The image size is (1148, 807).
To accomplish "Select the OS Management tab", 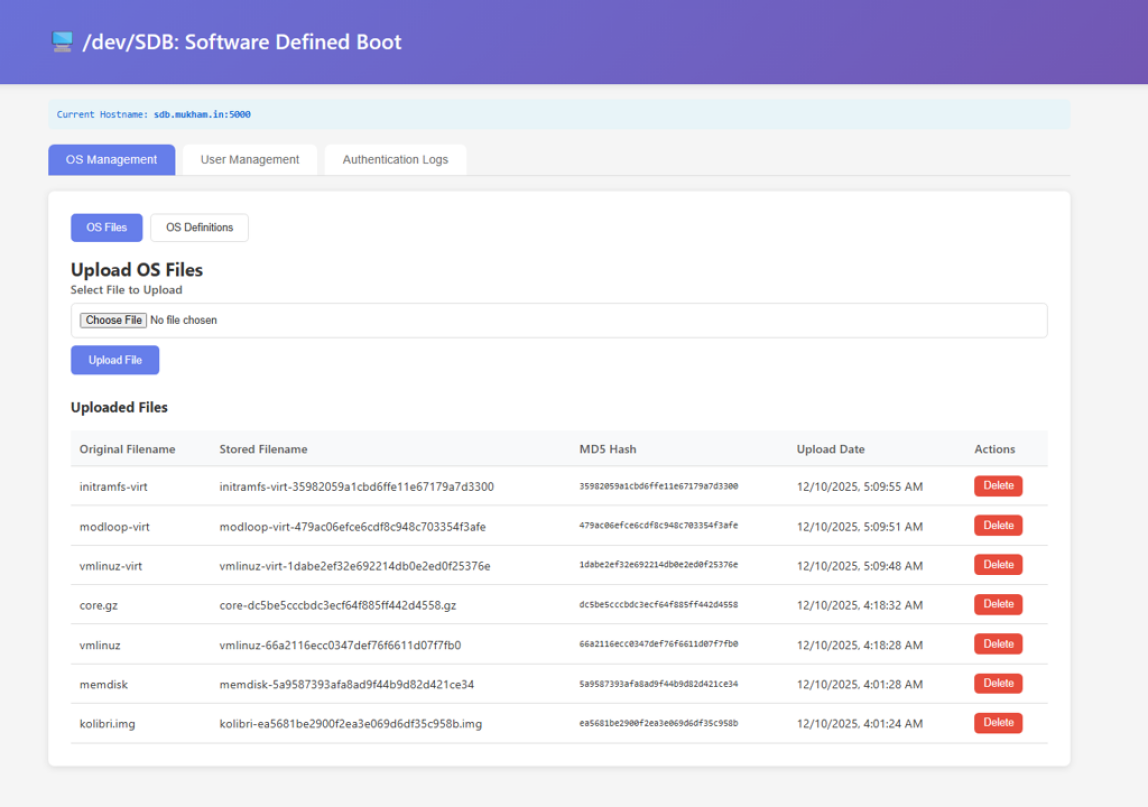I will click(x=111, y=160).
